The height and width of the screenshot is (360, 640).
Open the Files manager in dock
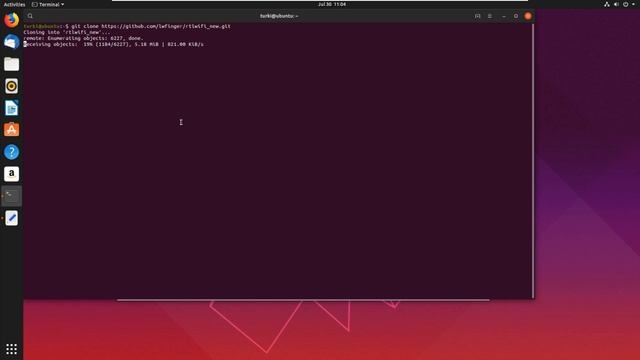11,64
